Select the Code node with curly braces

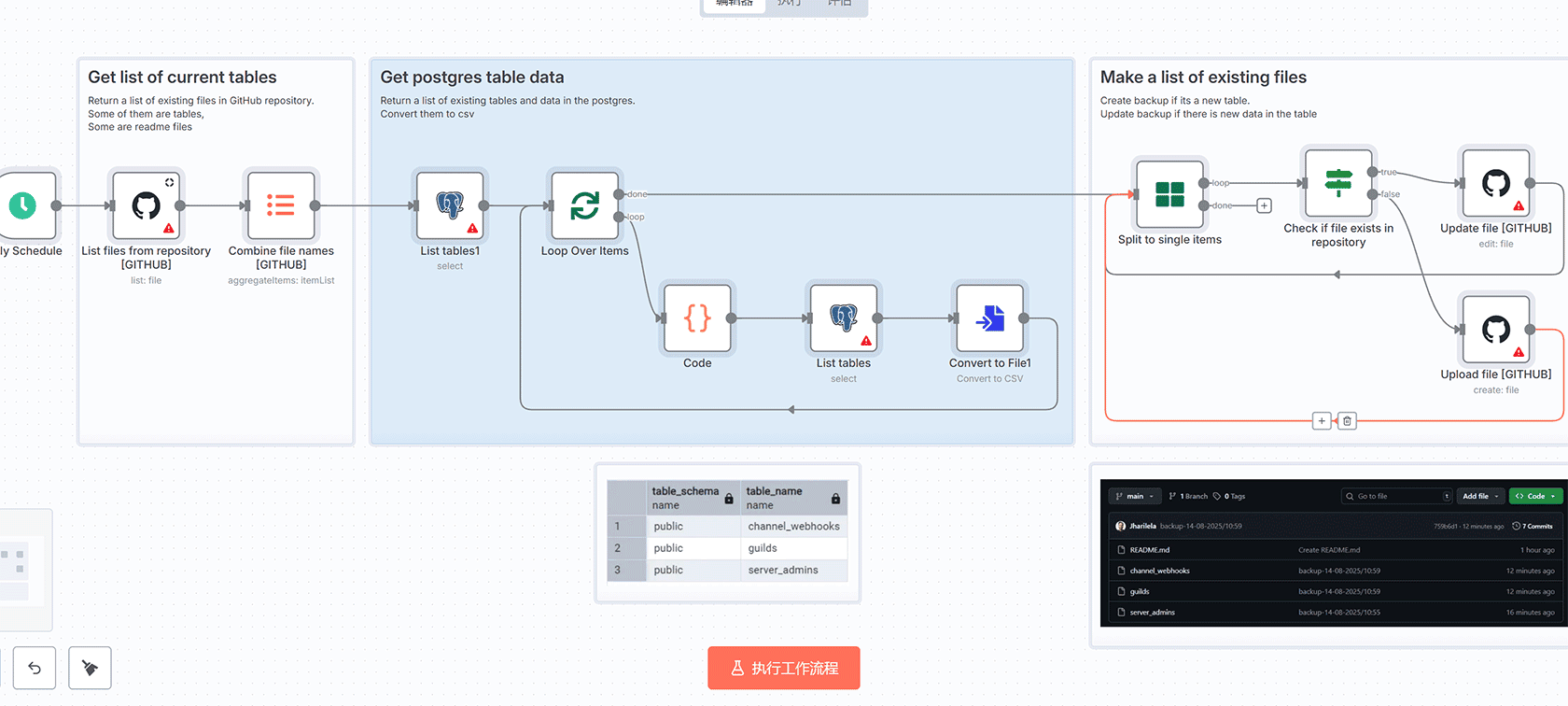click(x=697, y=318)
